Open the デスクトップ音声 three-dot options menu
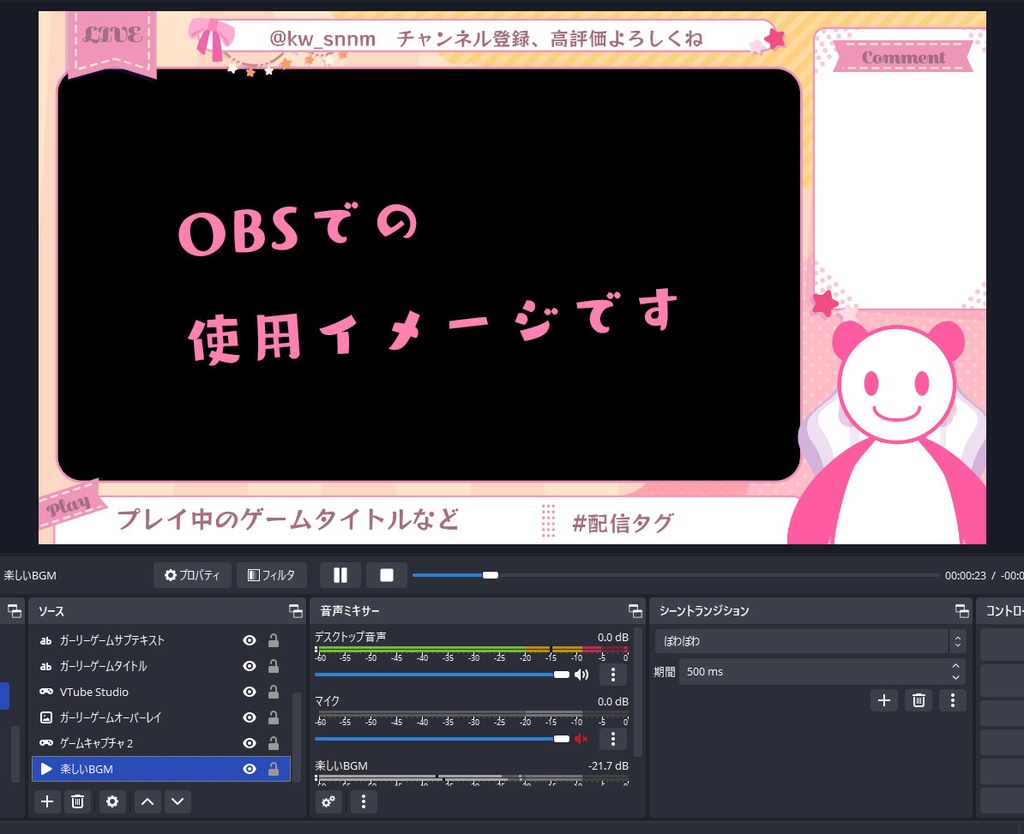This screenshot has height=834, width=1024. 613,674
